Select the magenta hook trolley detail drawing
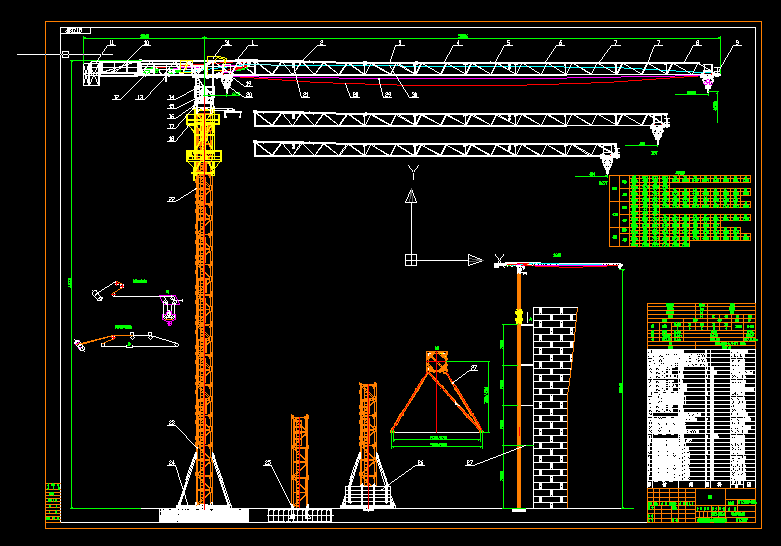 pyautogui.click(x=169, y=309)
